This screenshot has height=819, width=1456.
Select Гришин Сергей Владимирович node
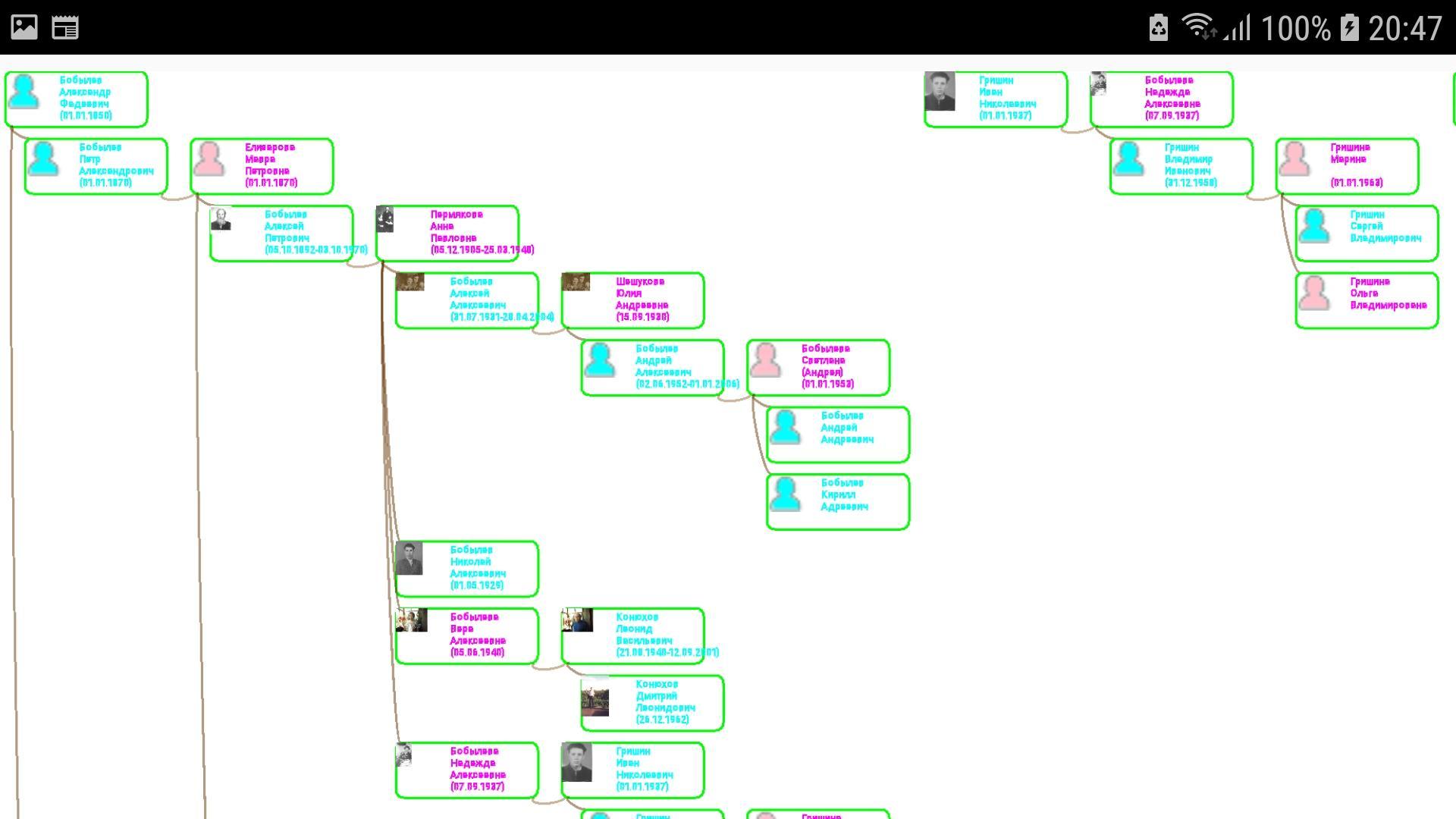[x=1366, y=228]
